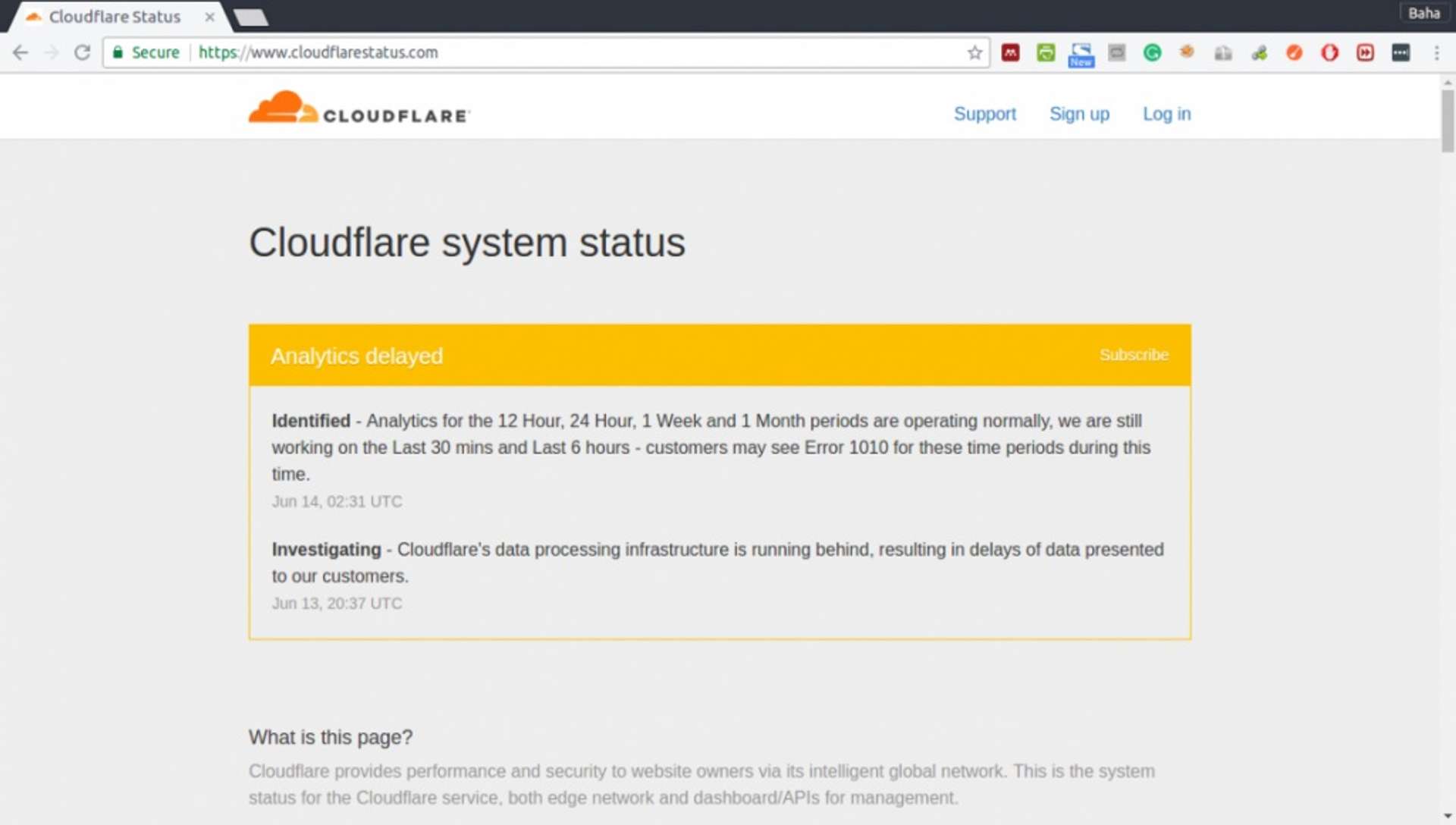The width and height of the screenshot is (1456, 825).
Task: Click Log in
Action: tap(1166, 114)
